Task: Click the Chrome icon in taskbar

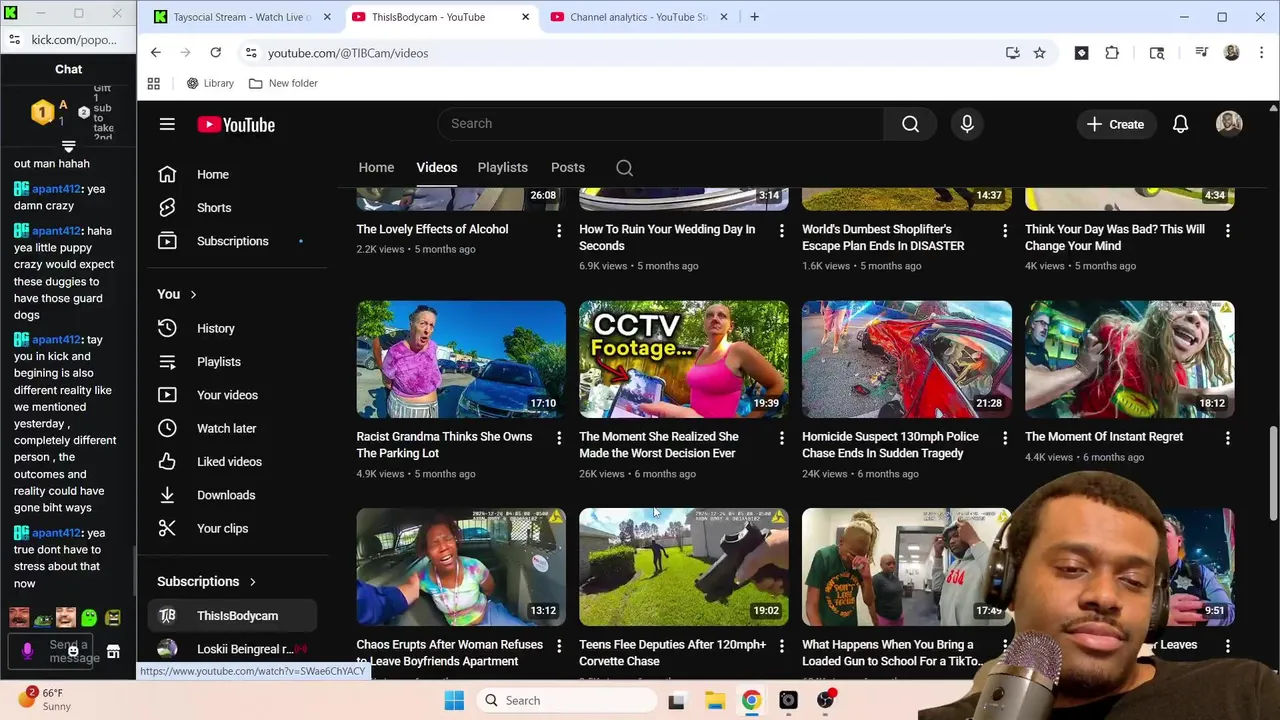Action: [751, 700]
